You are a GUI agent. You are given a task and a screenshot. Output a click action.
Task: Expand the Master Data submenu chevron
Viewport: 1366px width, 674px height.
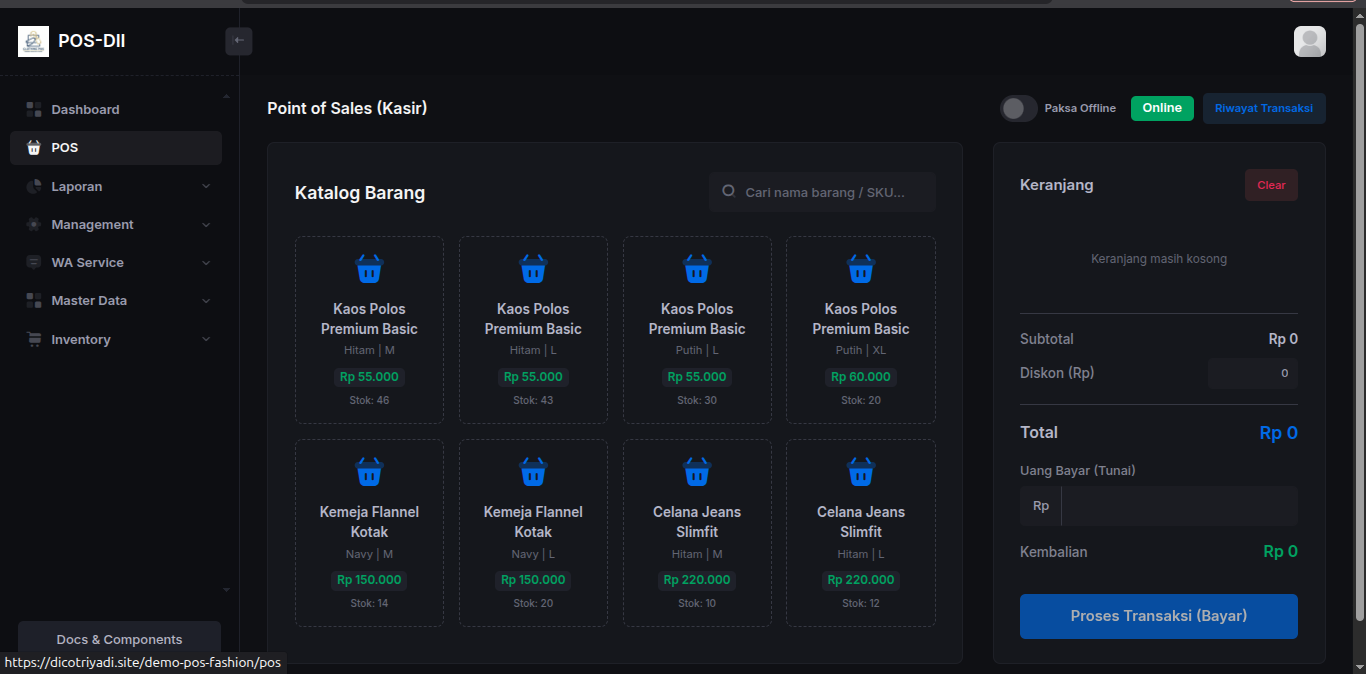pos(206,301)
